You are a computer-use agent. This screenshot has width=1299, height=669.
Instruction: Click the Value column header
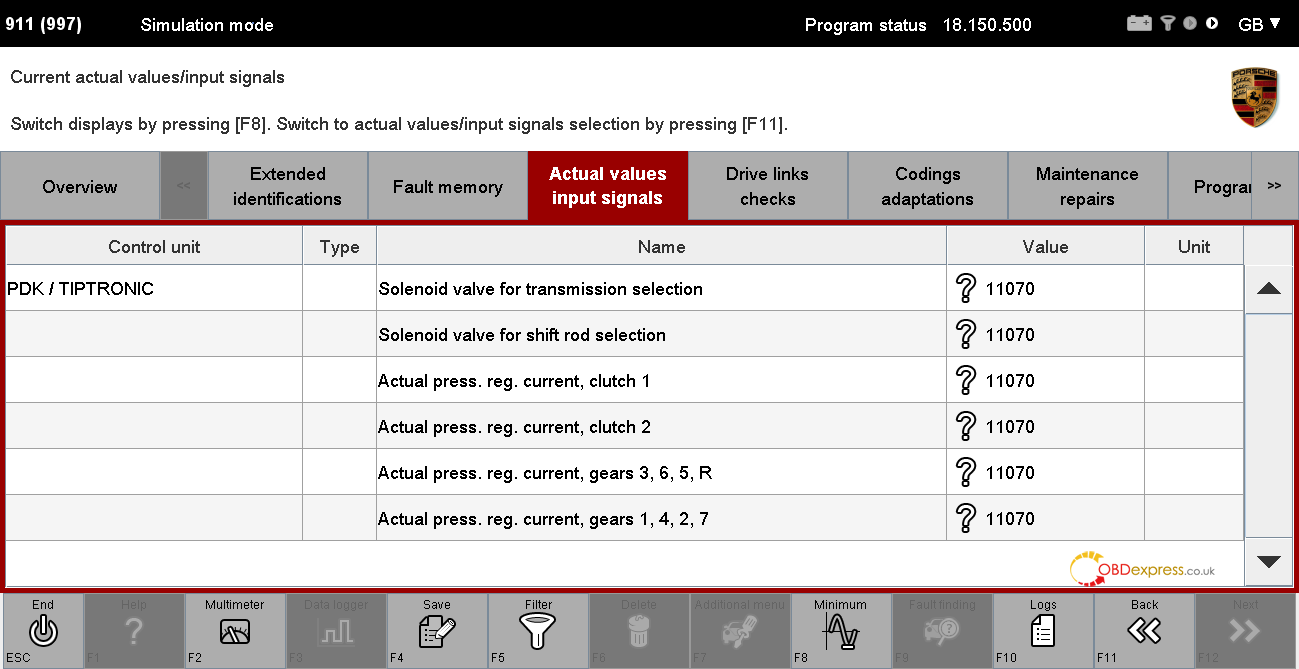(1046, 246)
